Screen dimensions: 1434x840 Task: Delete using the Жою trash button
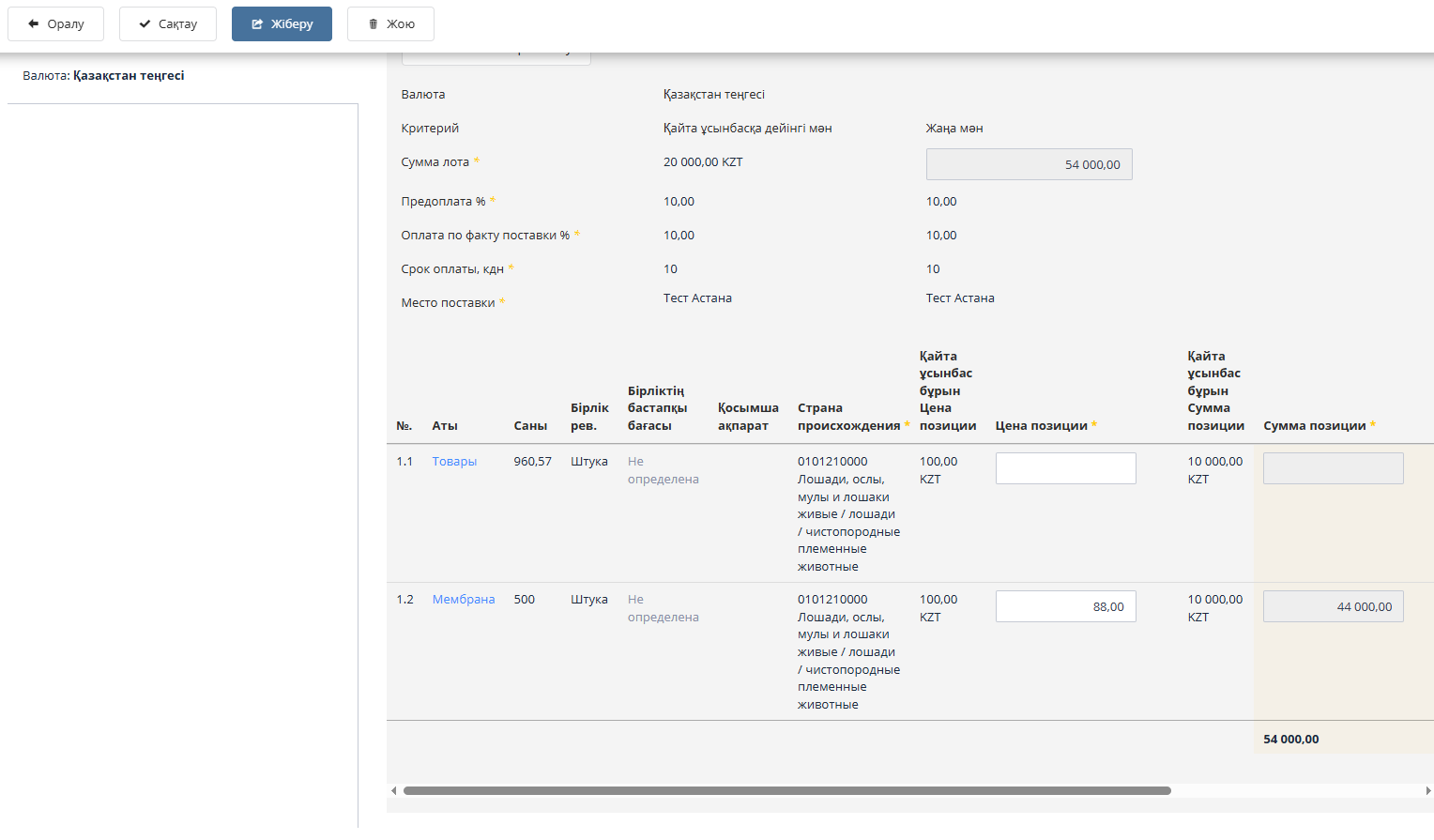pyautogui.click(x=390, y=24)
